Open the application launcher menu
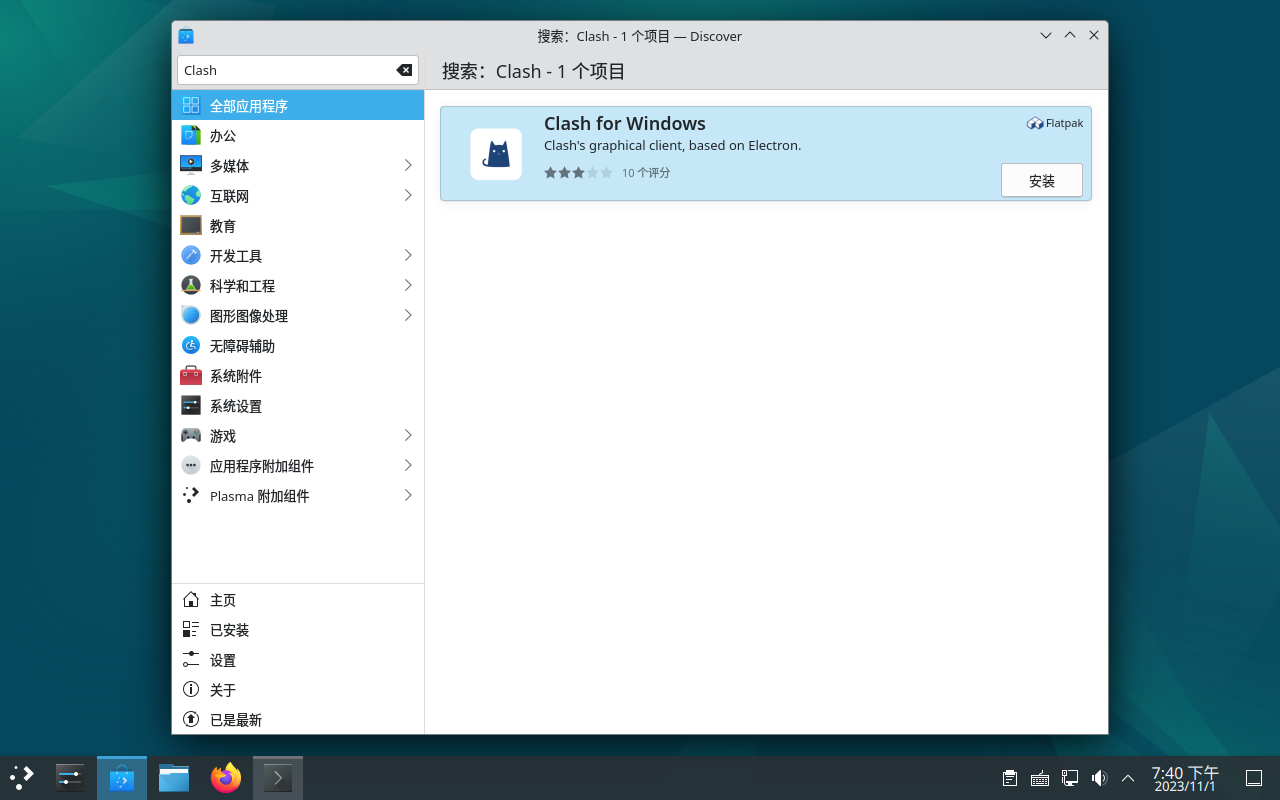Image resolution: width=1280 pixels, height=800 pixels. point(22,778)
